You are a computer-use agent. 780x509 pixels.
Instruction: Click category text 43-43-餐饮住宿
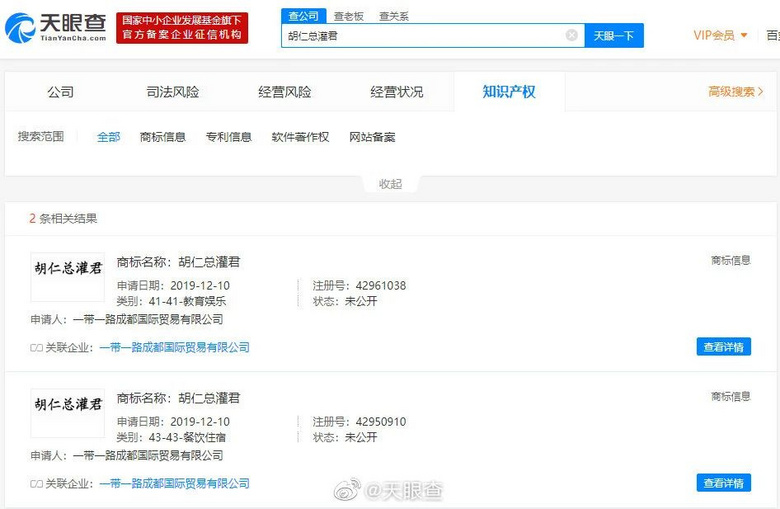tap(187, 437)
